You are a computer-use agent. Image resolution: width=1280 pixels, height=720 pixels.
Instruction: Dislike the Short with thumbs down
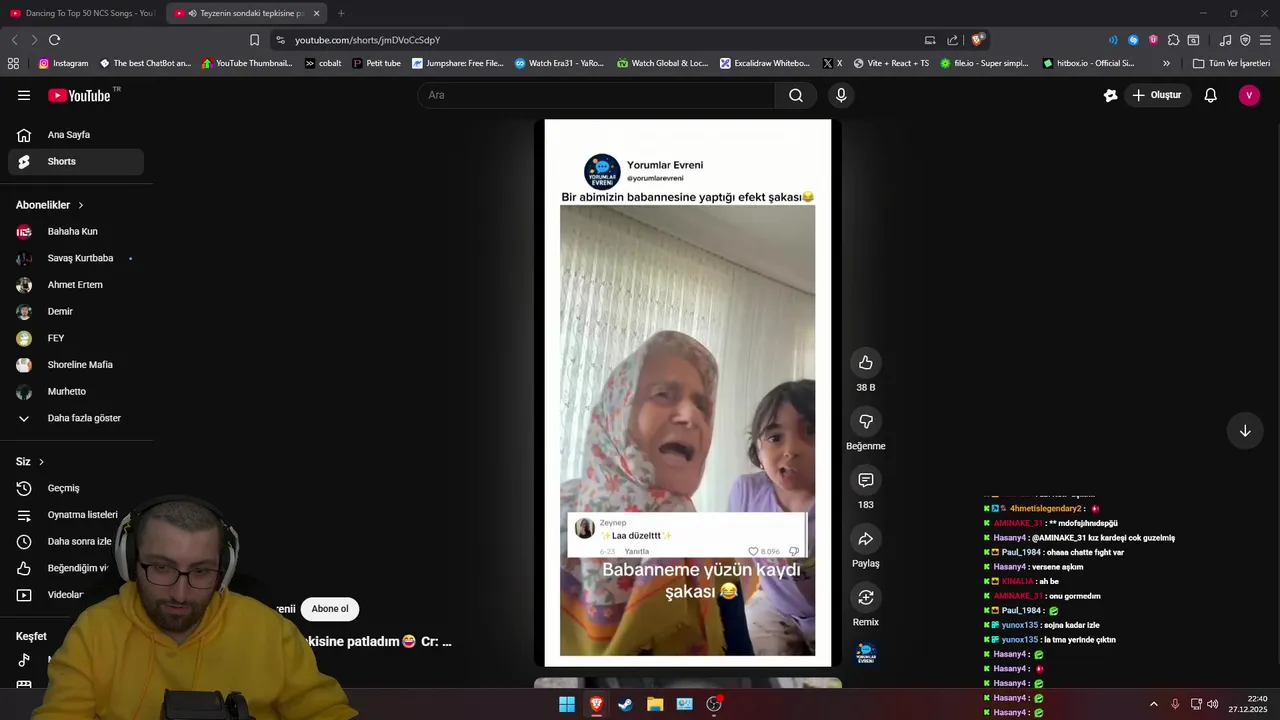[866, 421]
